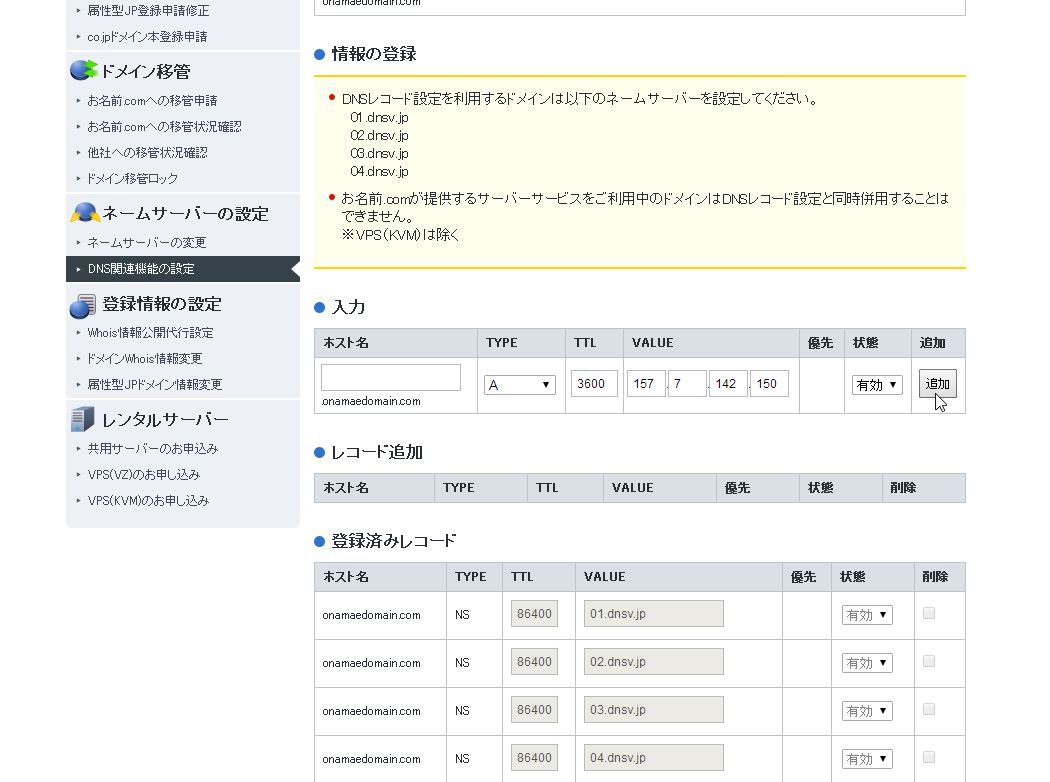Open the TYPE dropdown showing A

520,385
